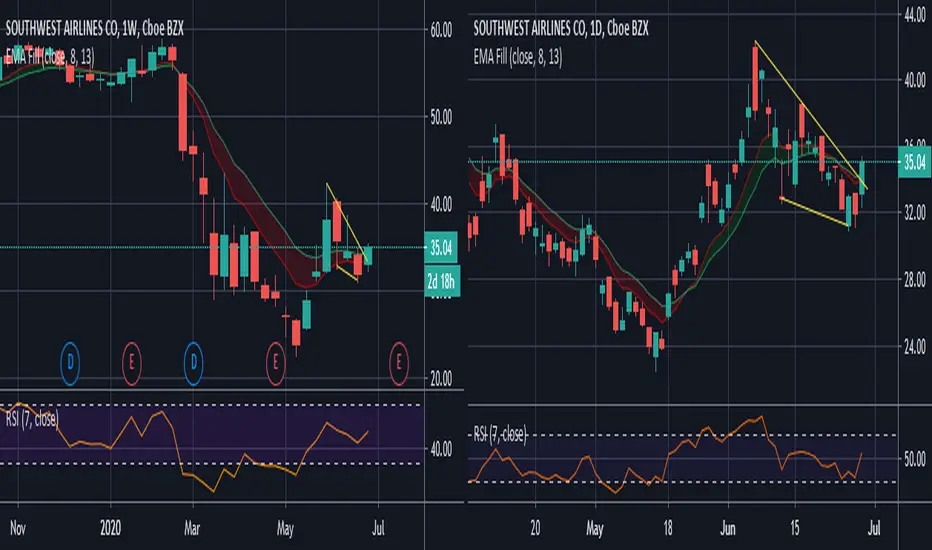Select the 1W Southwest Airlines chart title
The image size is (932, 550).
point(95,29)
